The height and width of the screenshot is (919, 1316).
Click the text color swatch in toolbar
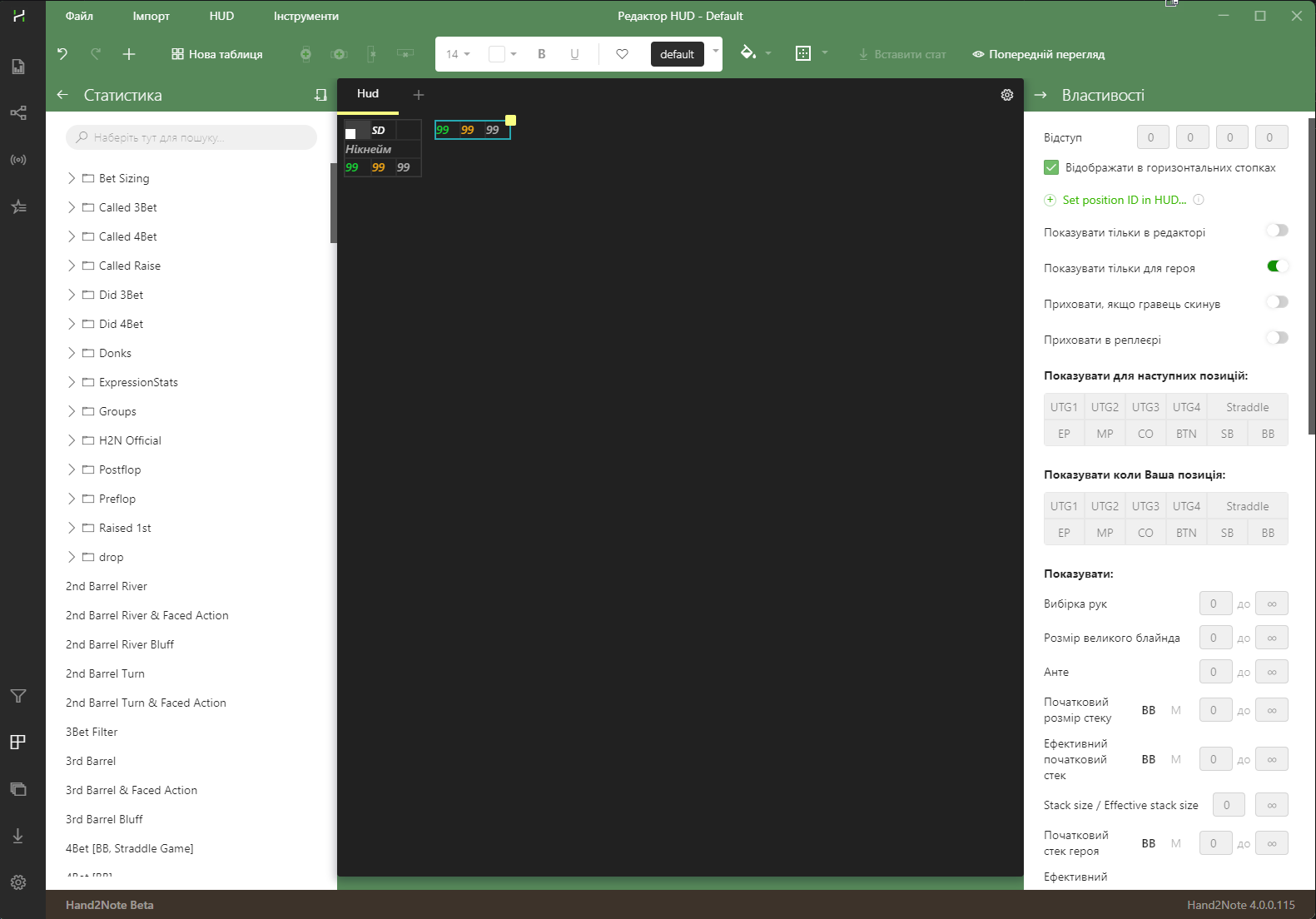tap(497, 54)
